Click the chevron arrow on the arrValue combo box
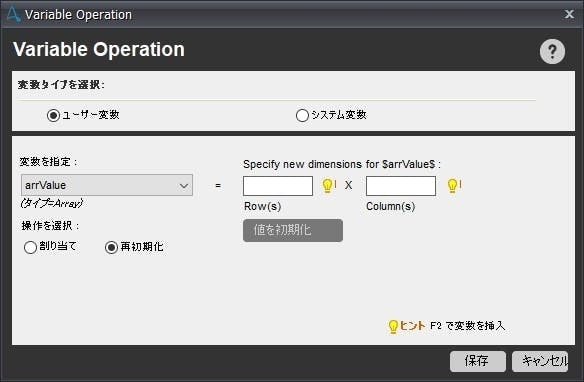Image resolution: width=584 pixels, height=382 pixels. pyautogui.click(x=184, y=185)
